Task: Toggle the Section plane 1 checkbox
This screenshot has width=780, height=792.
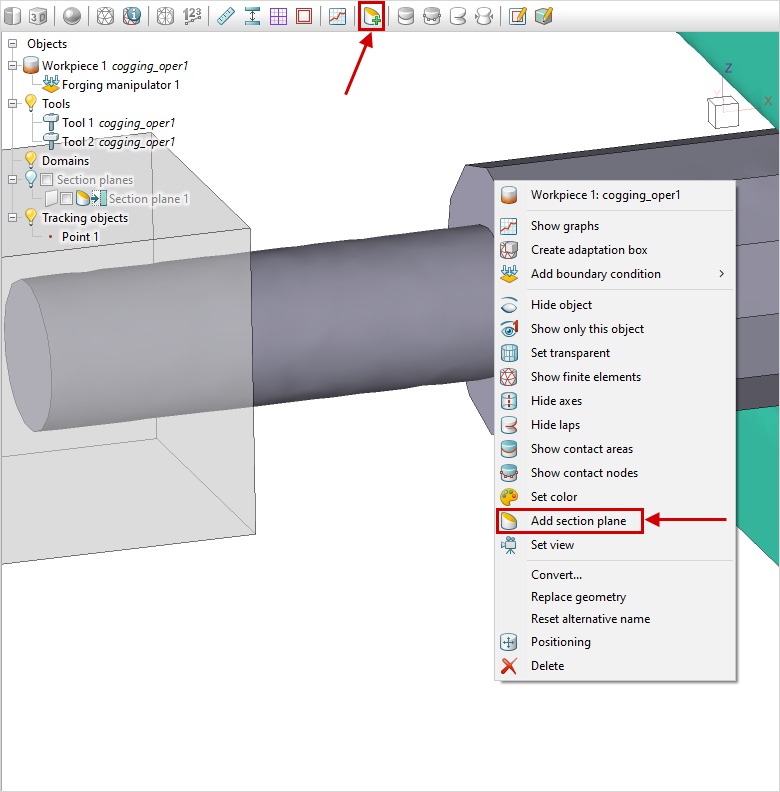Action: pyautogui.click(x=66, y=199)
